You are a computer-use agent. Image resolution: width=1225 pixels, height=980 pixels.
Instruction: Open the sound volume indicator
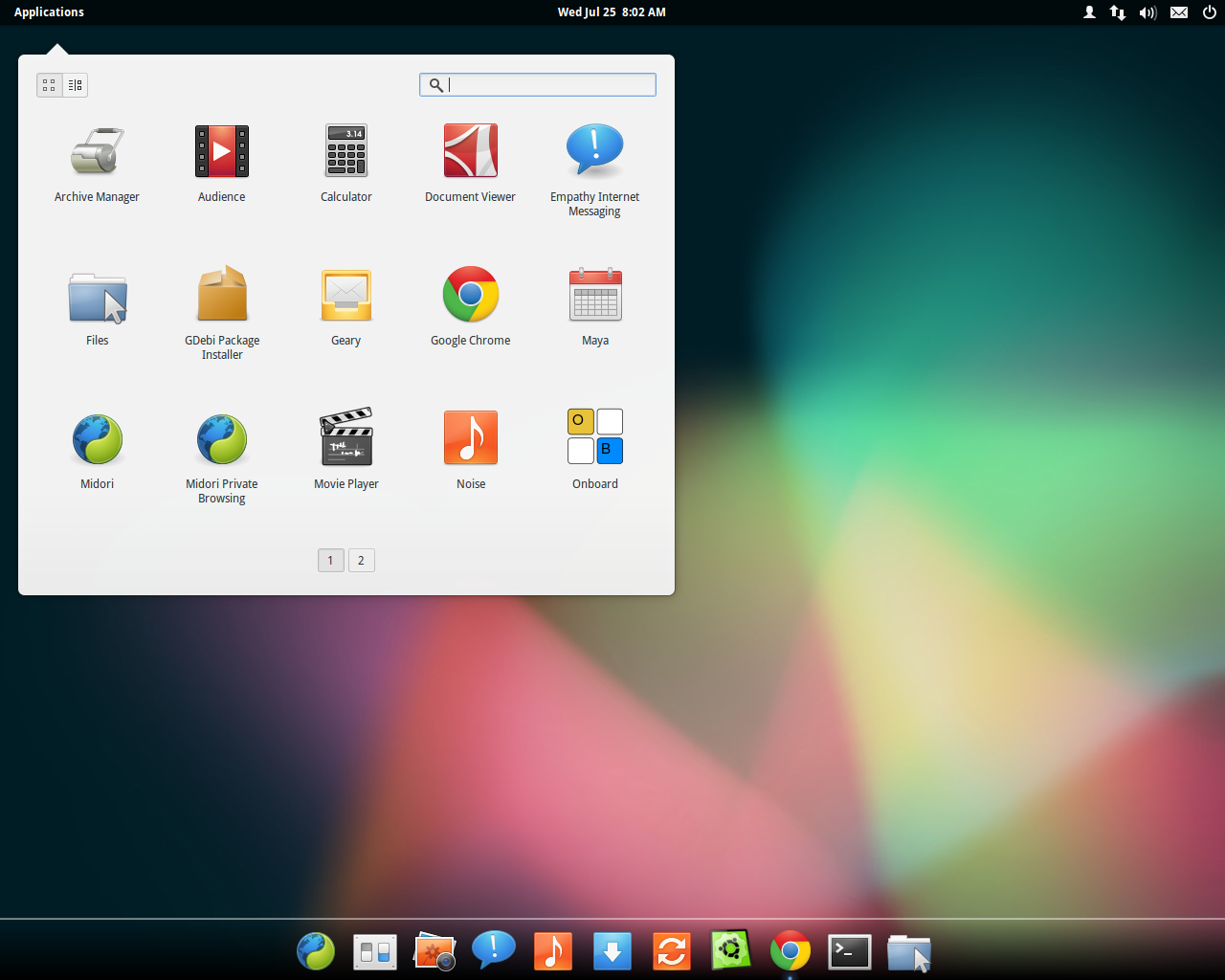click(x=1147, y=12)
